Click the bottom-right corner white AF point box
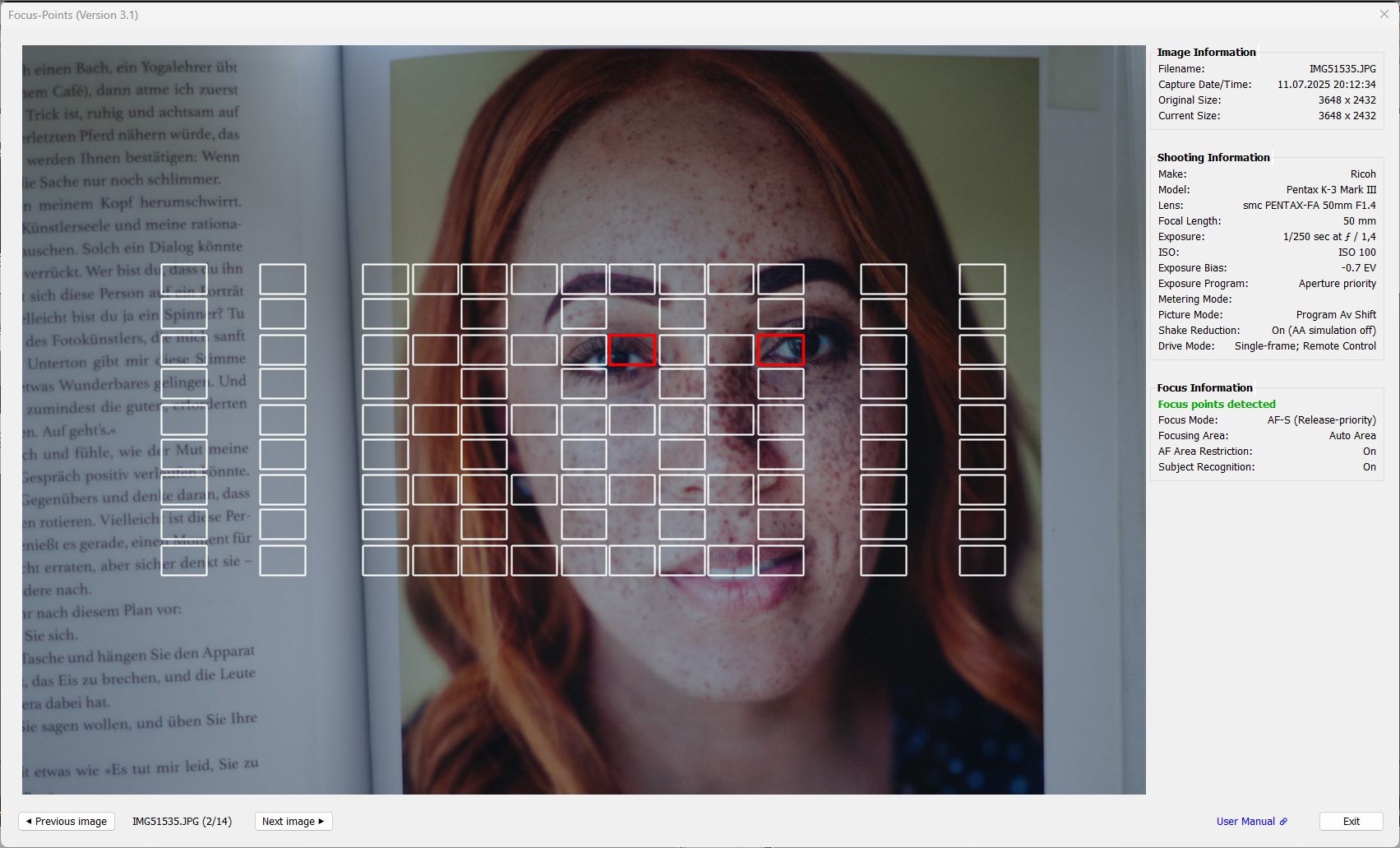 [982, 561]
